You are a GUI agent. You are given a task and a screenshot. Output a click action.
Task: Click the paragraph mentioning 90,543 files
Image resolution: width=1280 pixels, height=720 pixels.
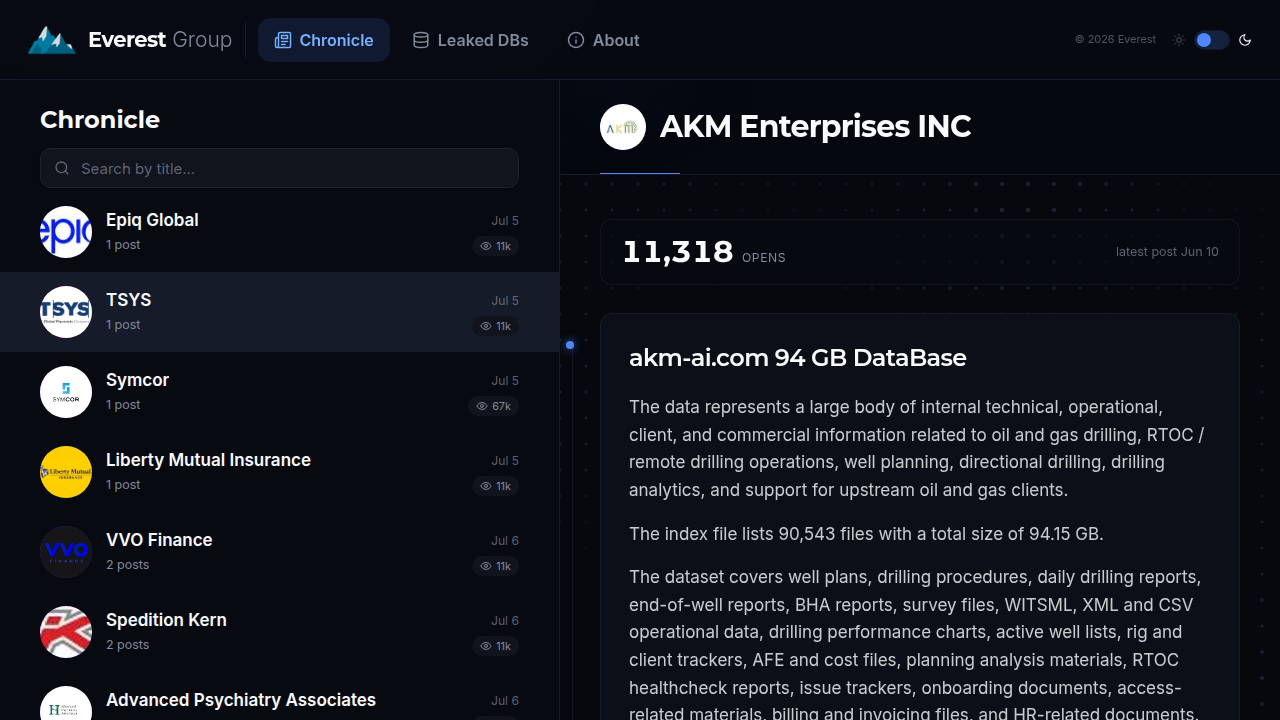866,534
